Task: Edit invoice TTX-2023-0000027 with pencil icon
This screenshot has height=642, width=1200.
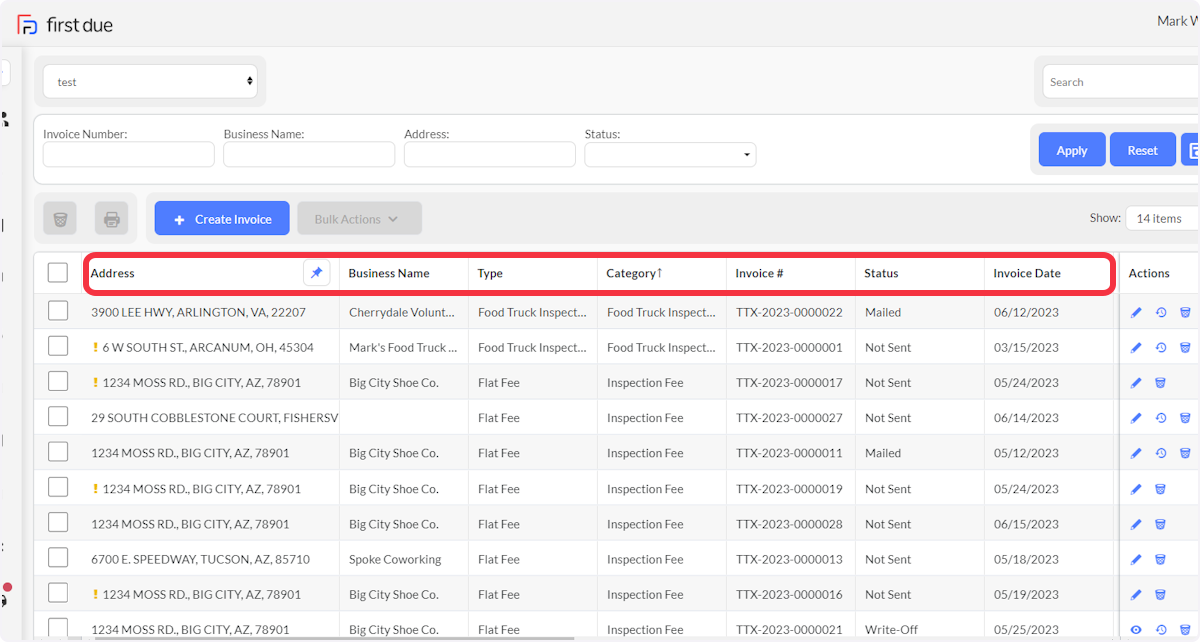Action: (1136, 418)
